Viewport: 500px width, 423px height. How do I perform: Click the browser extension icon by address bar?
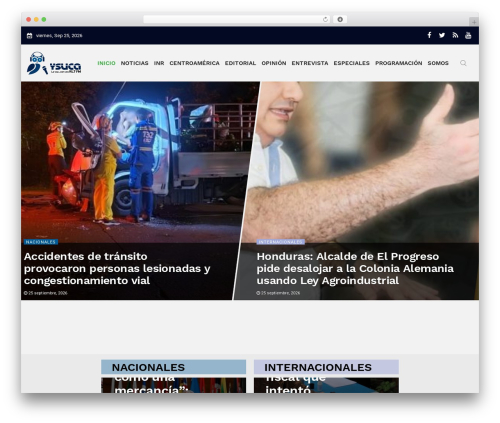(340, 19)
